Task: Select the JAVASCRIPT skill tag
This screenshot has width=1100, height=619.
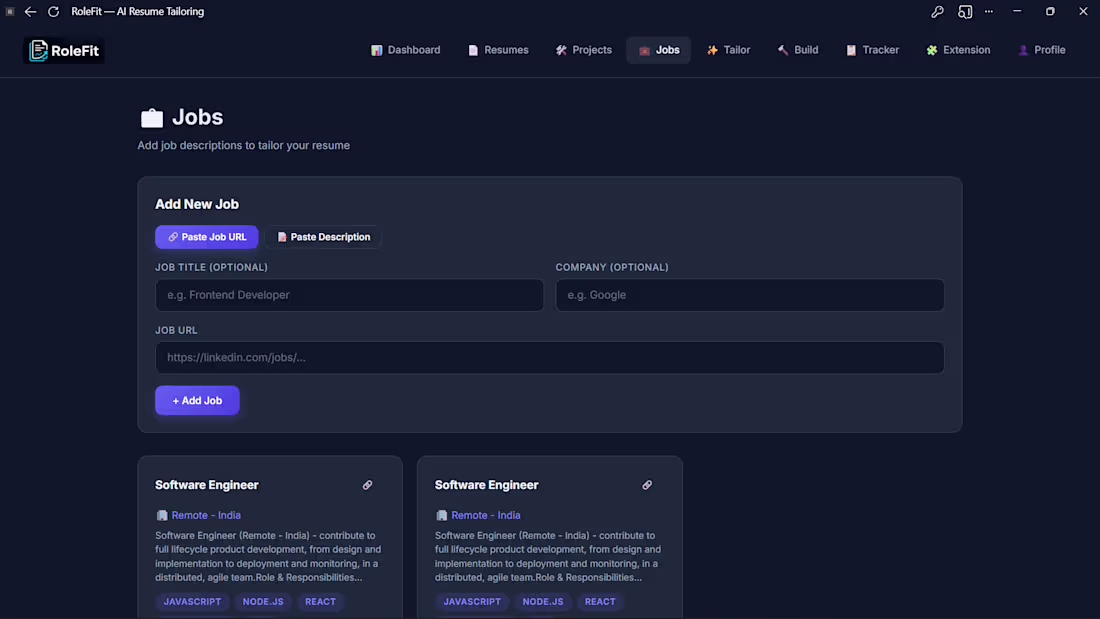Action: click(192, 601)
